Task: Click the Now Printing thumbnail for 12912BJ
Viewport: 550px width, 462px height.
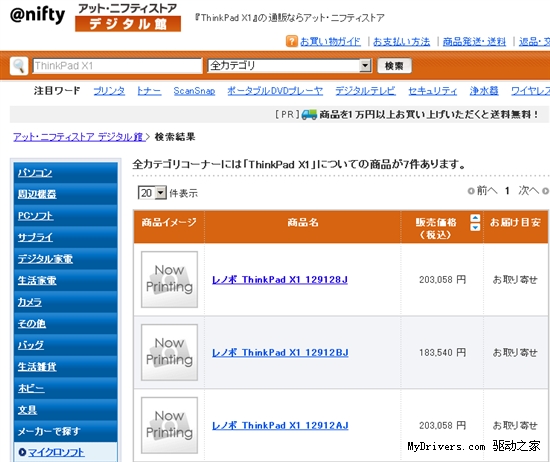Action: [169, 353]
